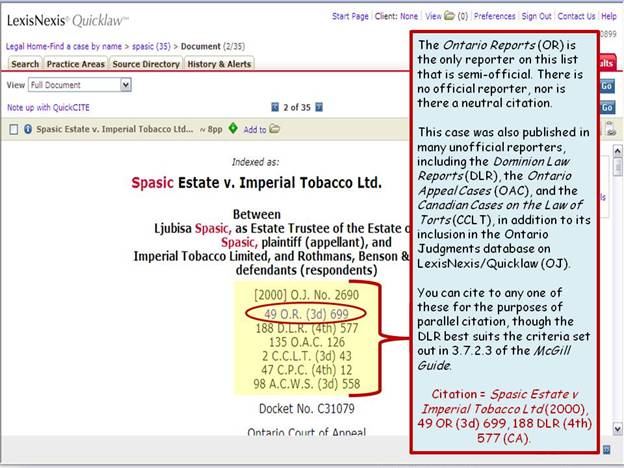Go to previous document arrow
Image resolution: width=624 pixels, height=468 pixels.
click(275, 107)
